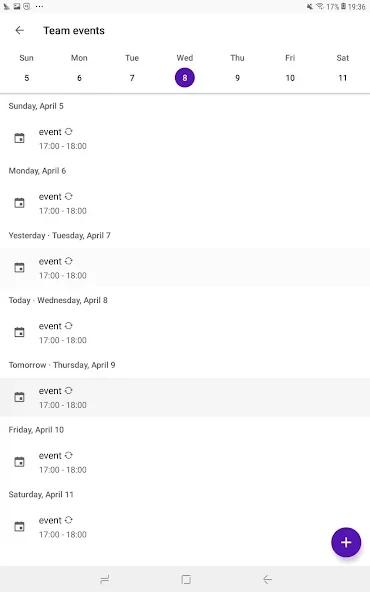Screen dimensions: 370x592
Task: Tap calendar icon of today's Wednesday event
Action: (19, 332)
